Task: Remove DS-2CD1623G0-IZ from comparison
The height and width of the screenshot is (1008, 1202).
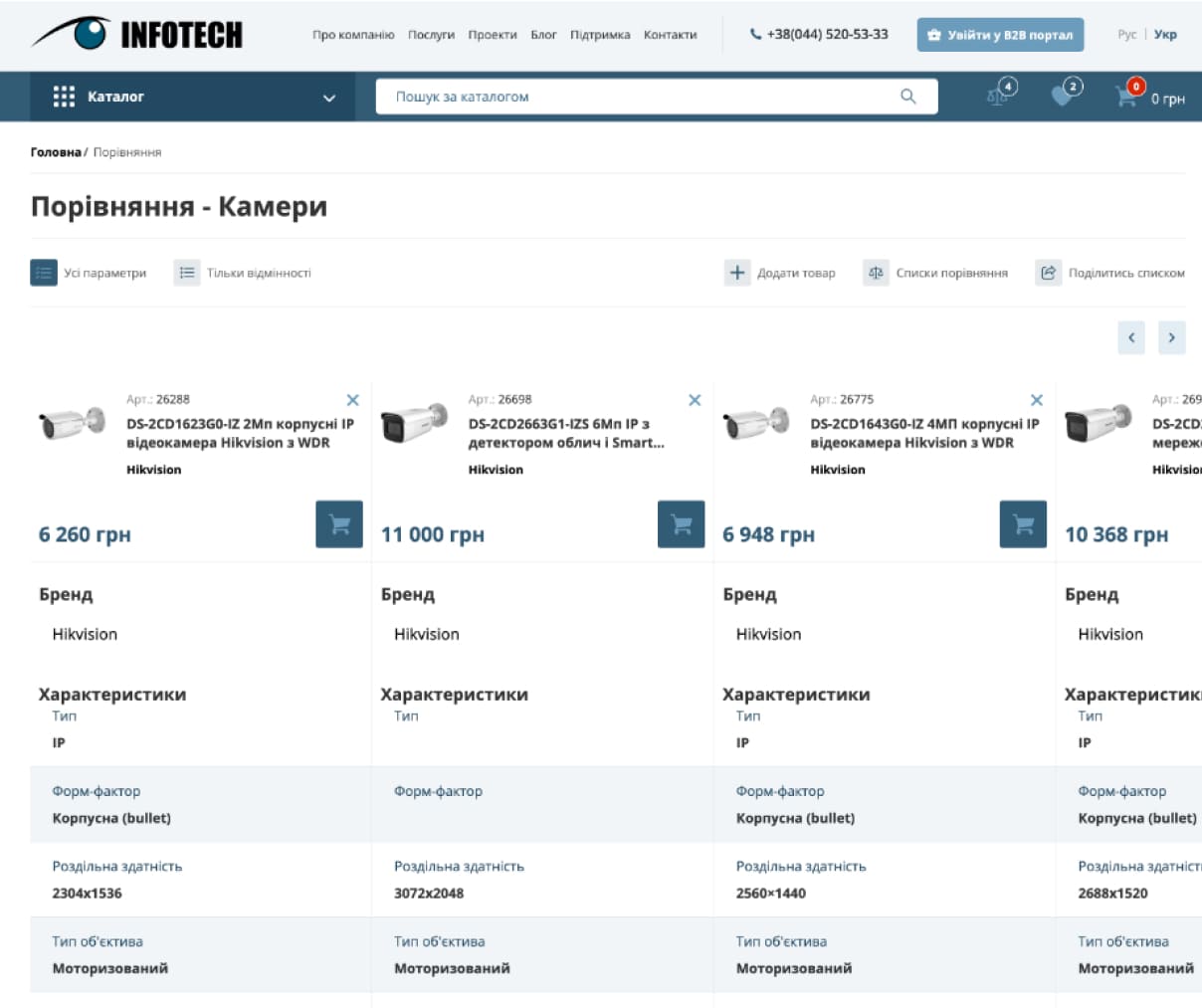Action: click(x=352, y=400)
